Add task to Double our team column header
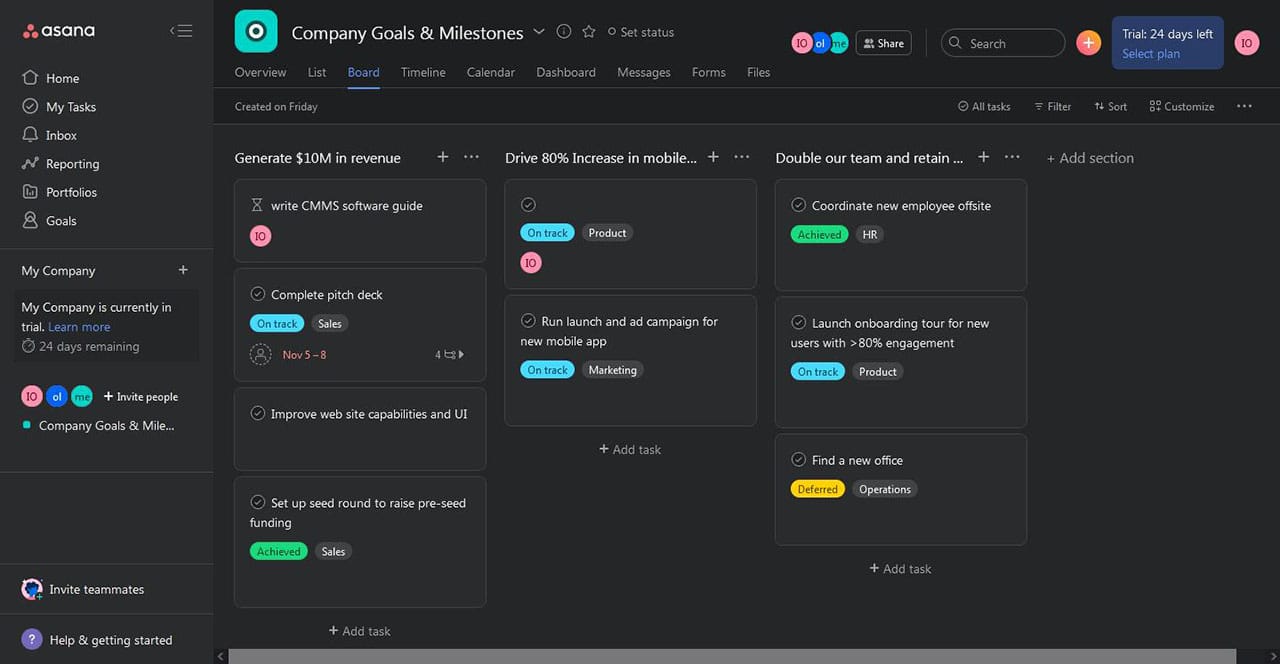Screen dimensions: 1280x664 coord(983,157)
